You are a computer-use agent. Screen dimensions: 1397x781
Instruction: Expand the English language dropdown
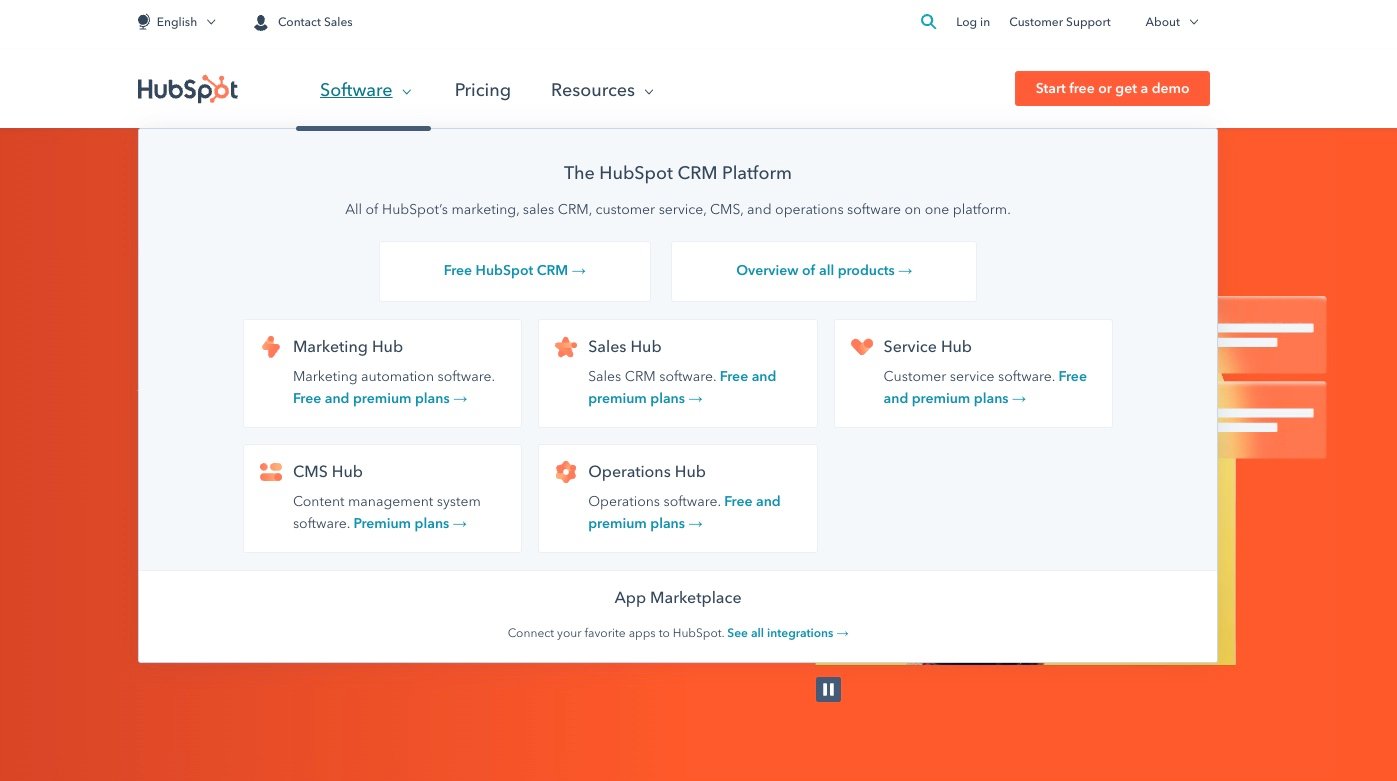177,21
